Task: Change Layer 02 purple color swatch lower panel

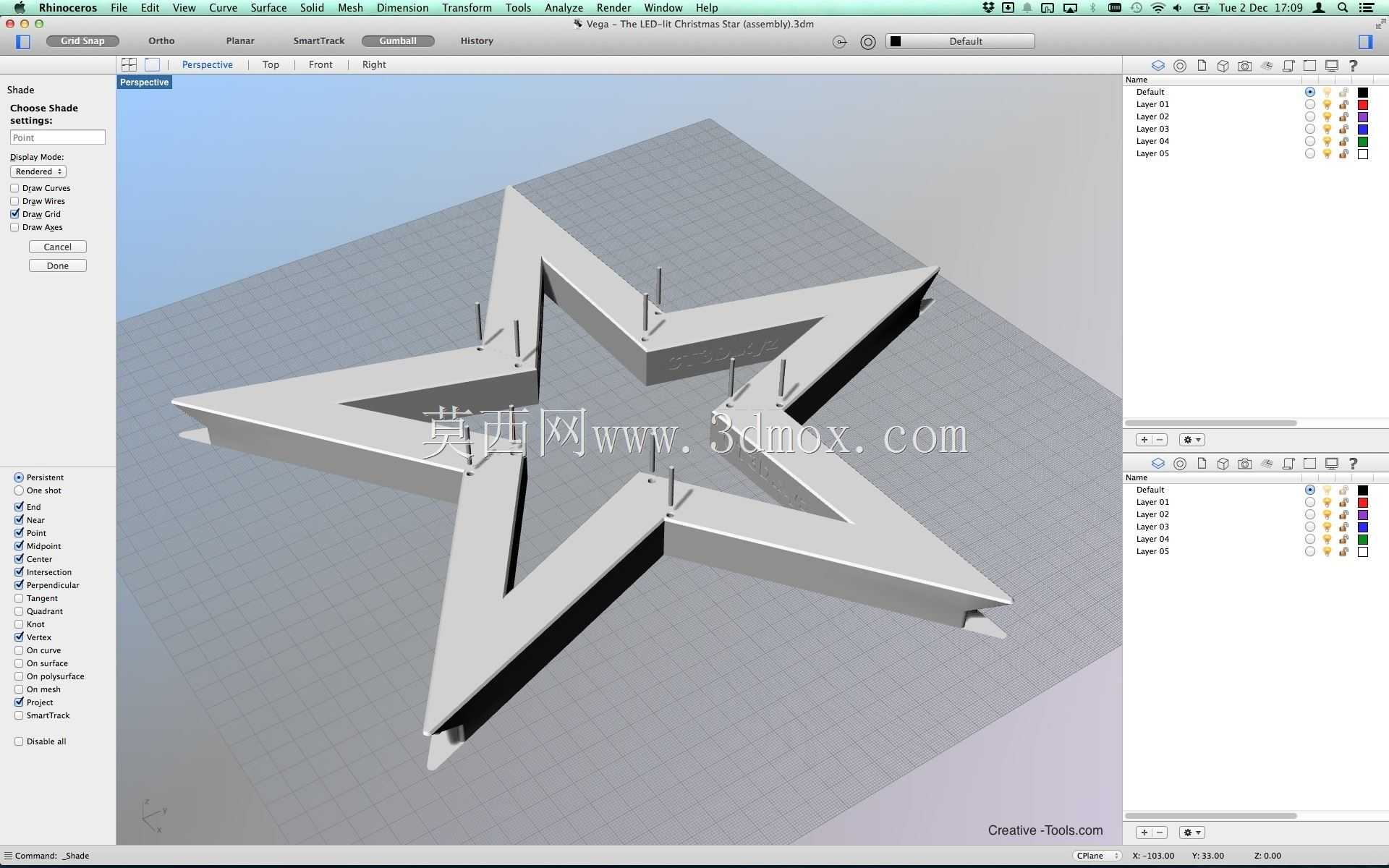Action: click(1363, 515)
